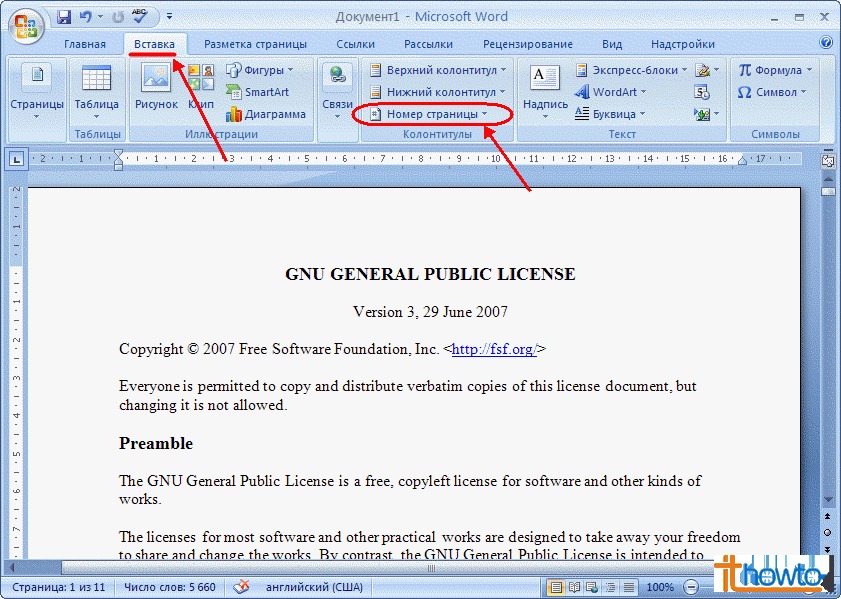Viewport: 841px width, 599px height.
Task: Click the Version 3, 29 June 2007 line
Action: [430, 312]
